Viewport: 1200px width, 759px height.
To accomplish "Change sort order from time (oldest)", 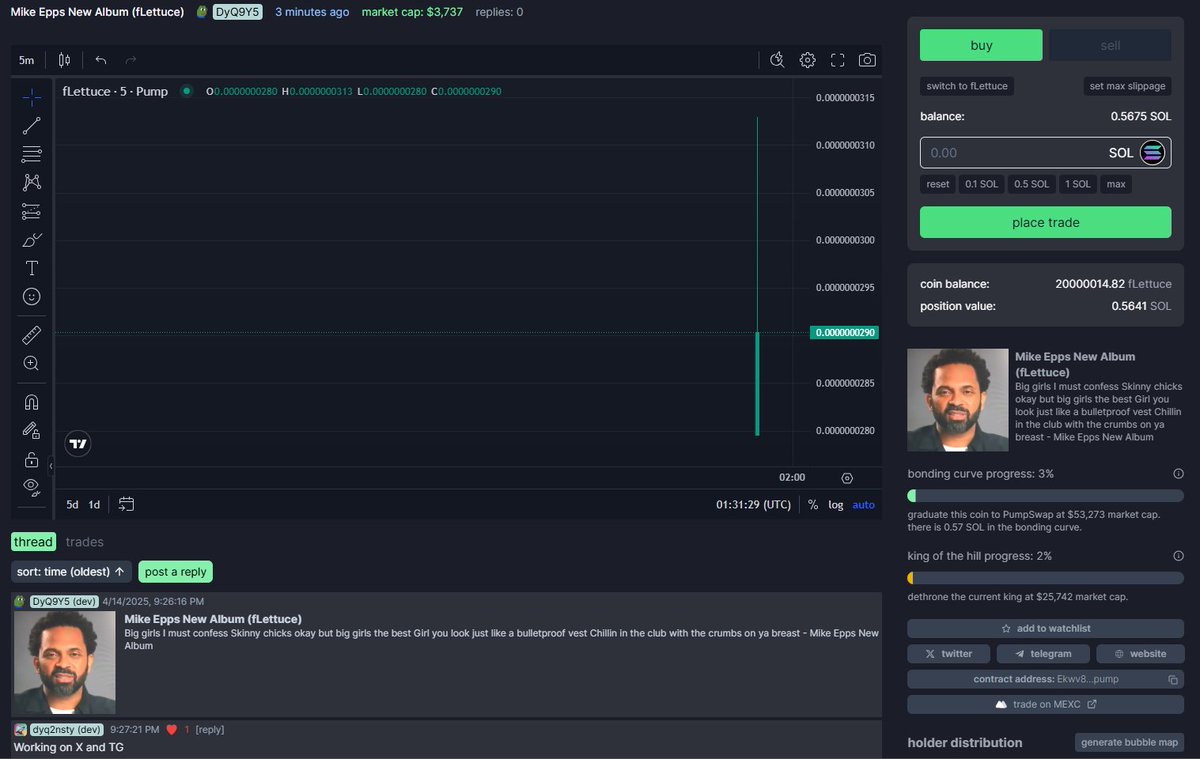I will pos(71,572).
